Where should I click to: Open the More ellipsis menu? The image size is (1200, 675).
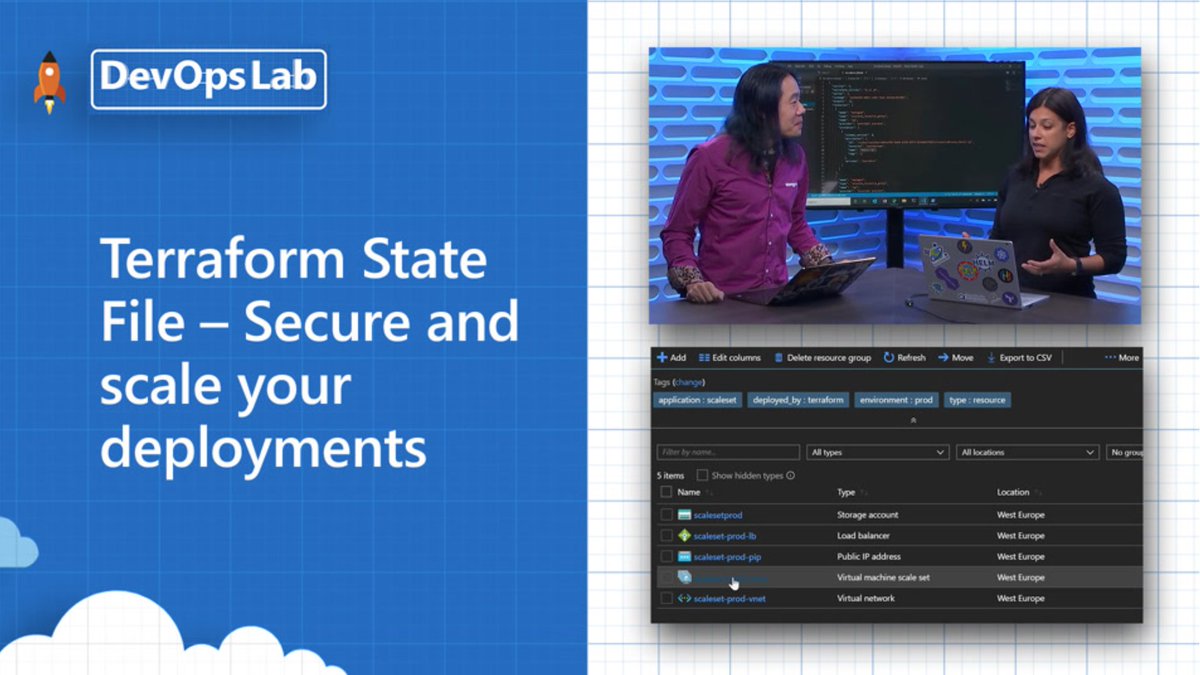1121,357
